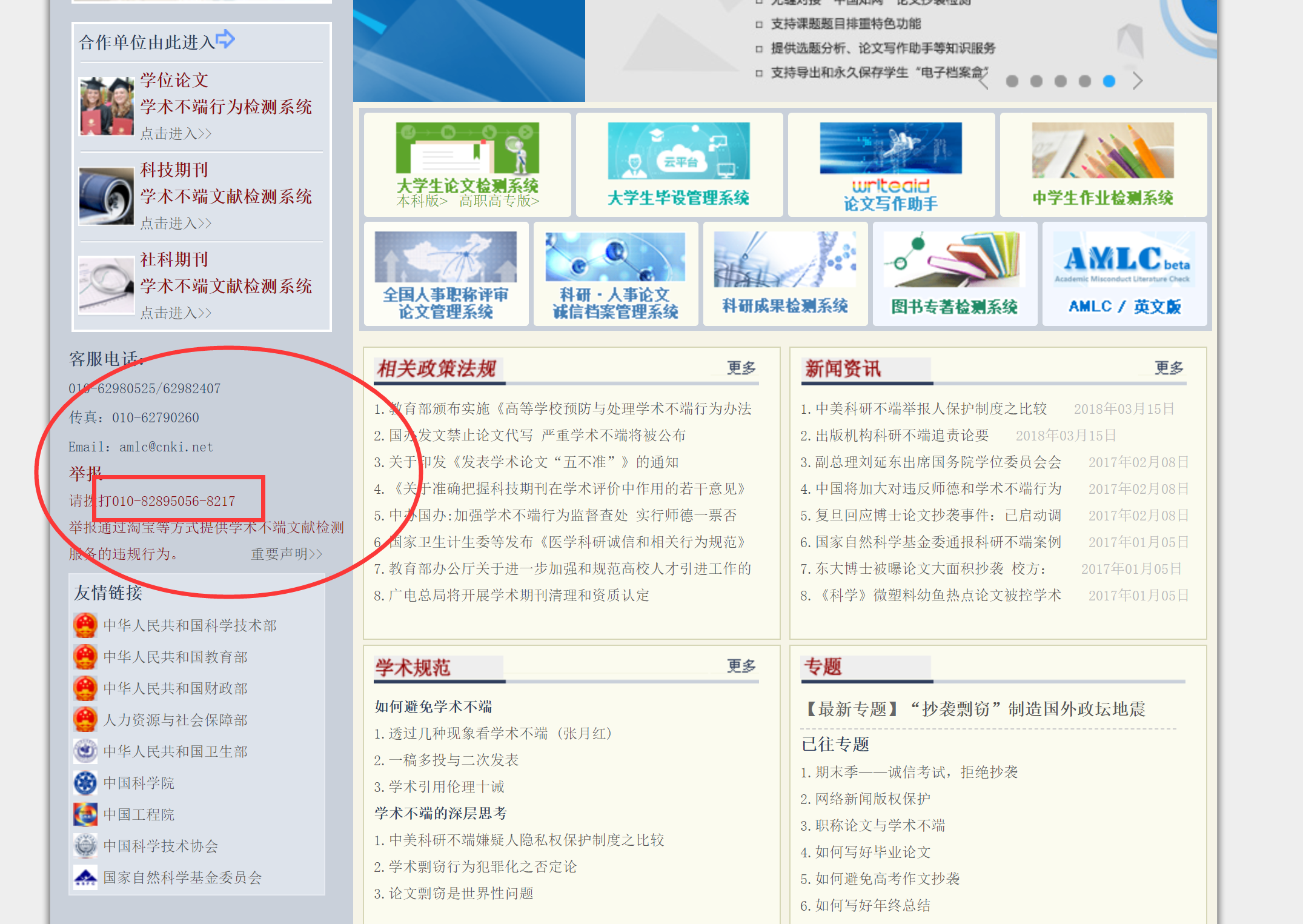The image size is (1303, 924).
Task: Open 大学生毕设管理系统 cloud platform tile
Action: (679, 164)
